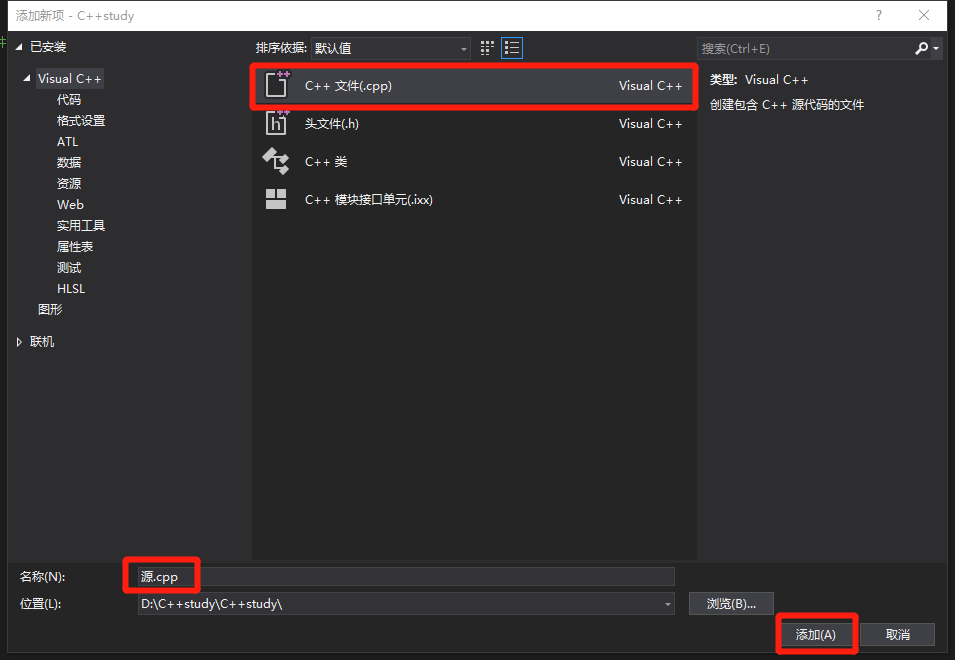Click the header file (.h) template icon
The image size is (955, 660).
(277, 123)
